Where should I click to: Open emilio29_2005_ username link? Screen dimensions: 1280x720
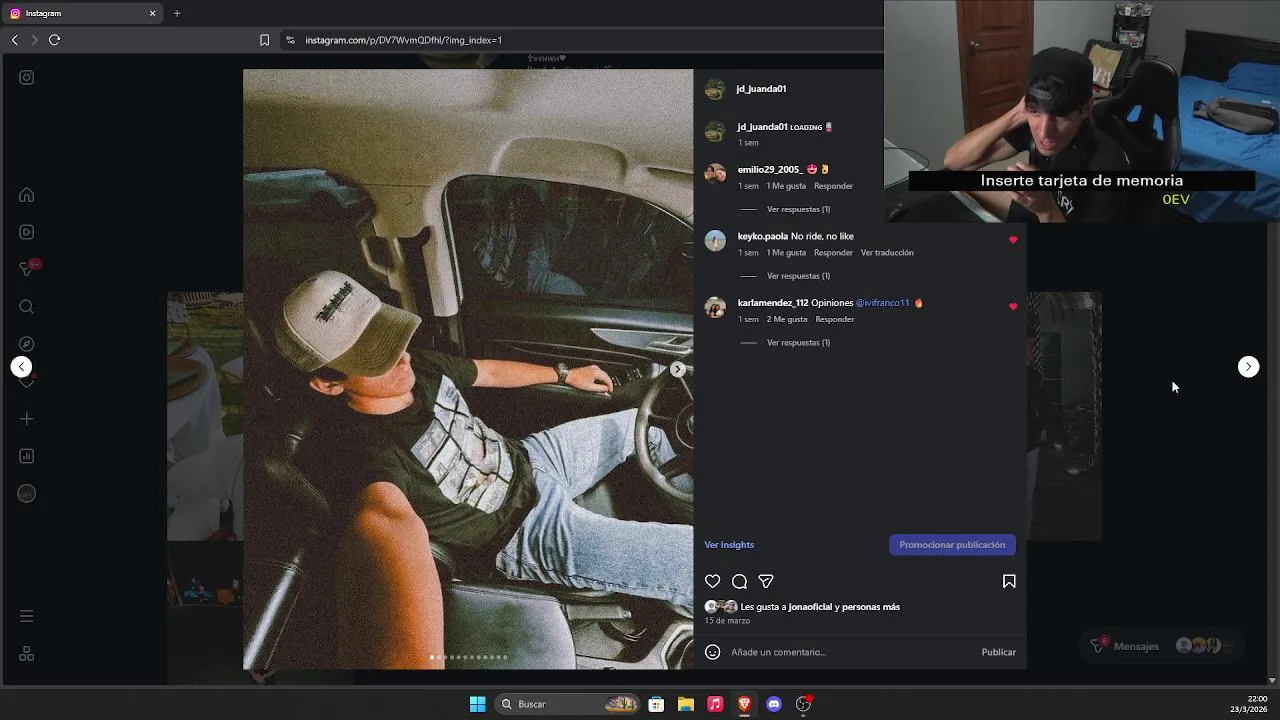tap(769, 170)
